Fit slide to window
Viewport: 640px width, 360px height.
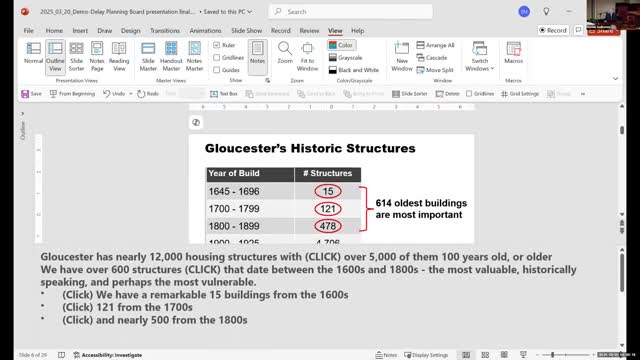(307, 56)
